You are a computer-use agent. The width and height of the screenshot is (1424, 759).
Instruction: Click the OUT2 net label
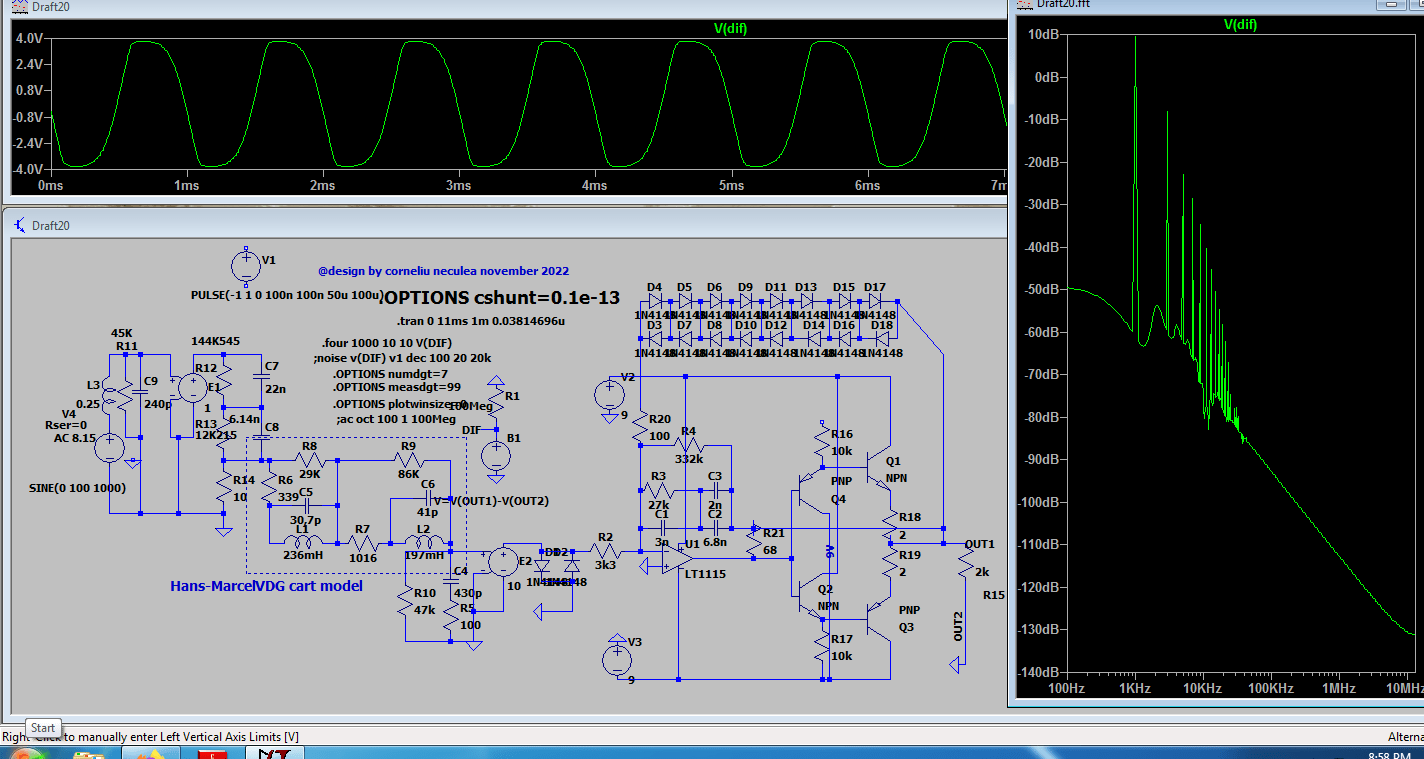958,626
